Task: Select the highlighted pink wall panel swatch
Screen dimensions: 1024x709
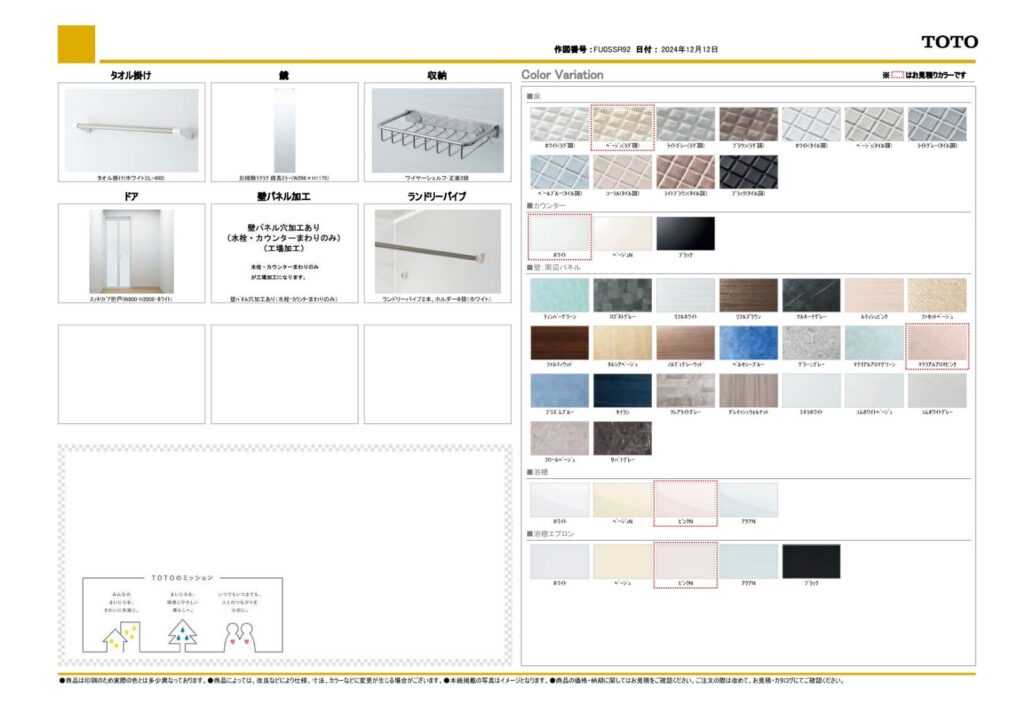Action: [936, 343]
